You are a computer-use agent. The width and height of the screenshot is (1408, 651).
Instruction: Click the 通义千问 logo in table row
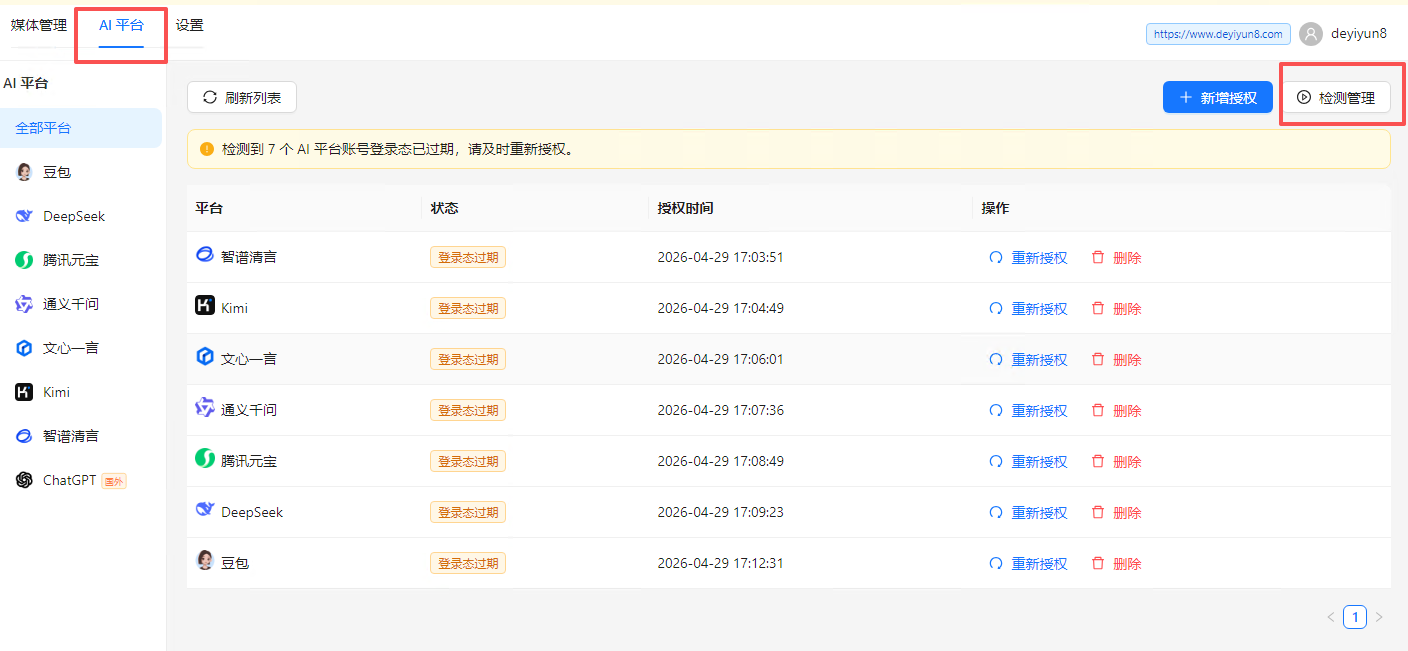coord(204,408)
